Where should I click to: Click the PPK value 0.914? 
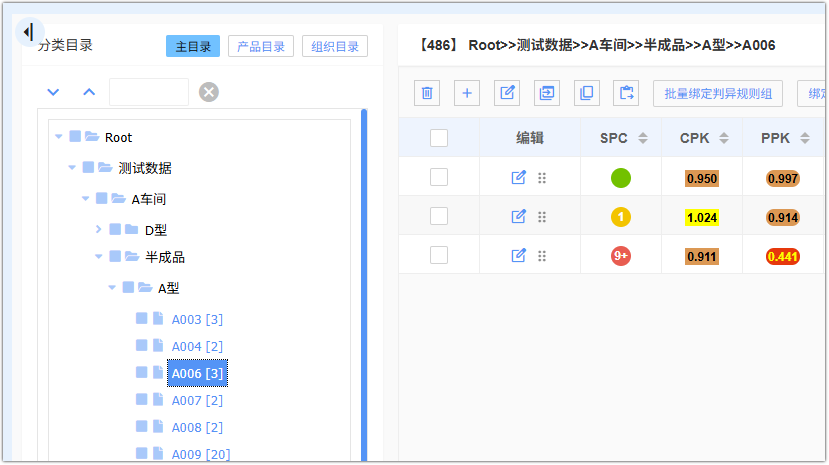click(x=782, y=218)
